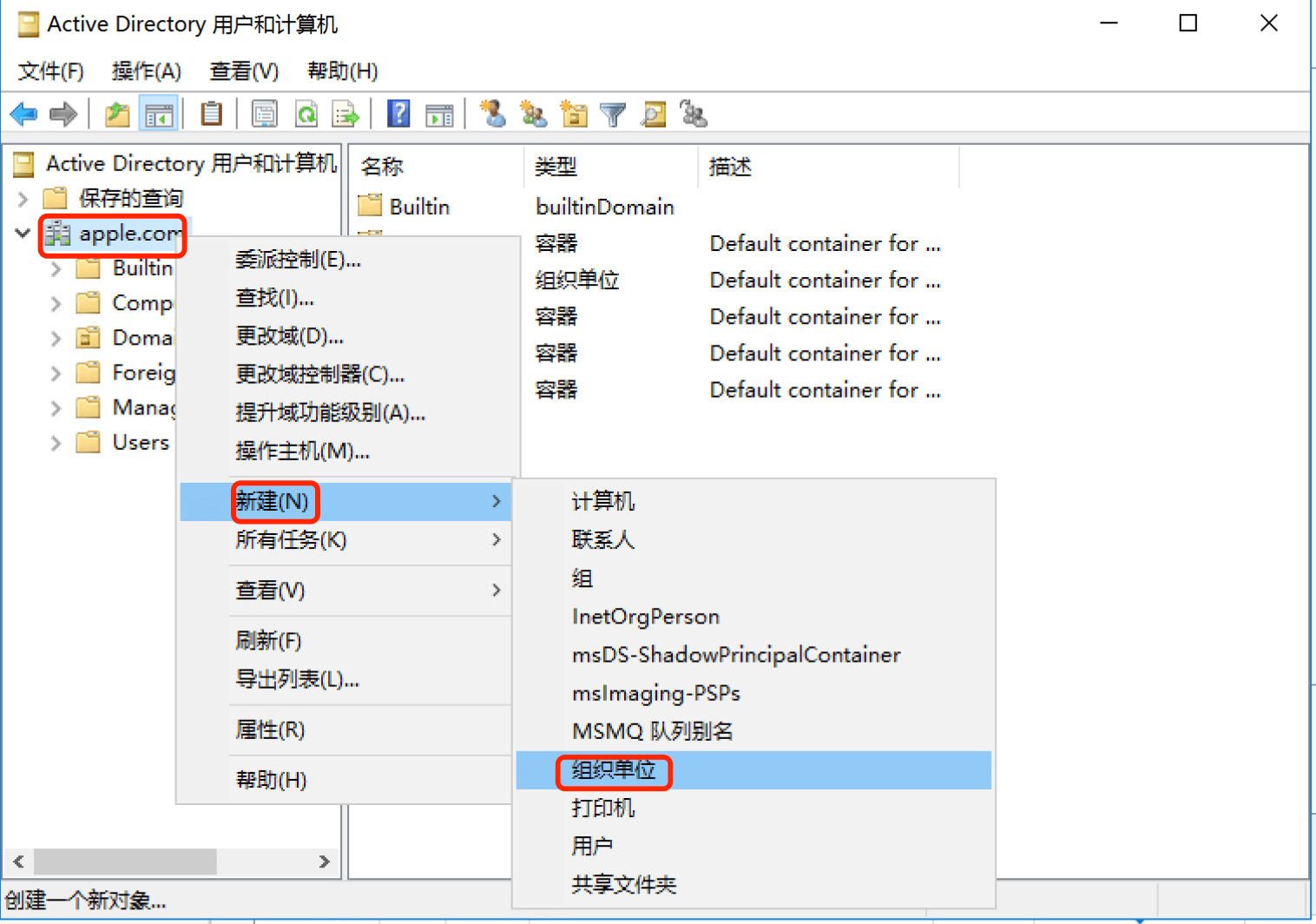Sort by the 类型 column header
Viewport: 1316px width, 924px height.
pos(610,167)
